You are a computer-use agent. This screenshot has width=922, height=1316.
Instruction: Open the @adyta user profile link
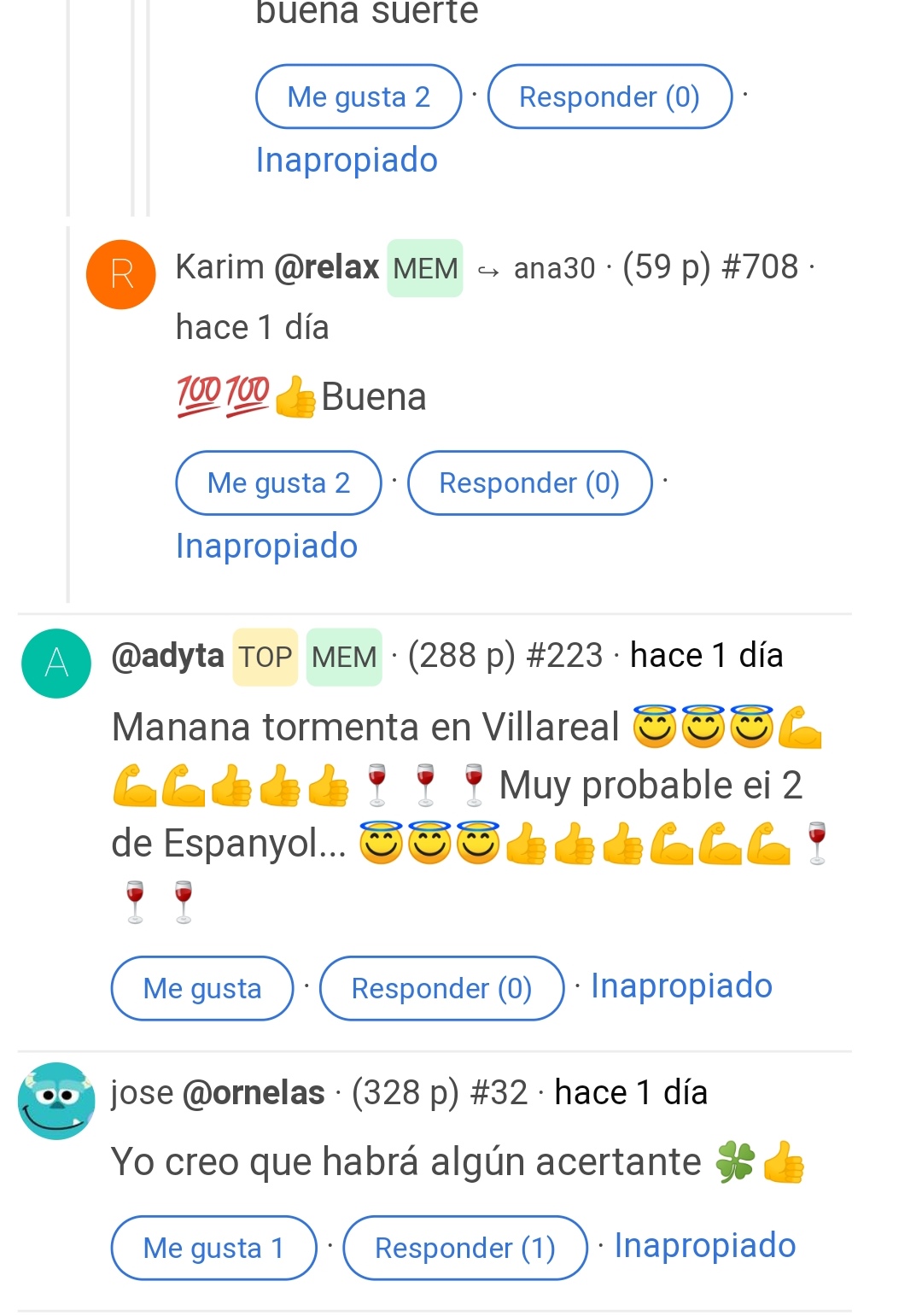point(167,656)
